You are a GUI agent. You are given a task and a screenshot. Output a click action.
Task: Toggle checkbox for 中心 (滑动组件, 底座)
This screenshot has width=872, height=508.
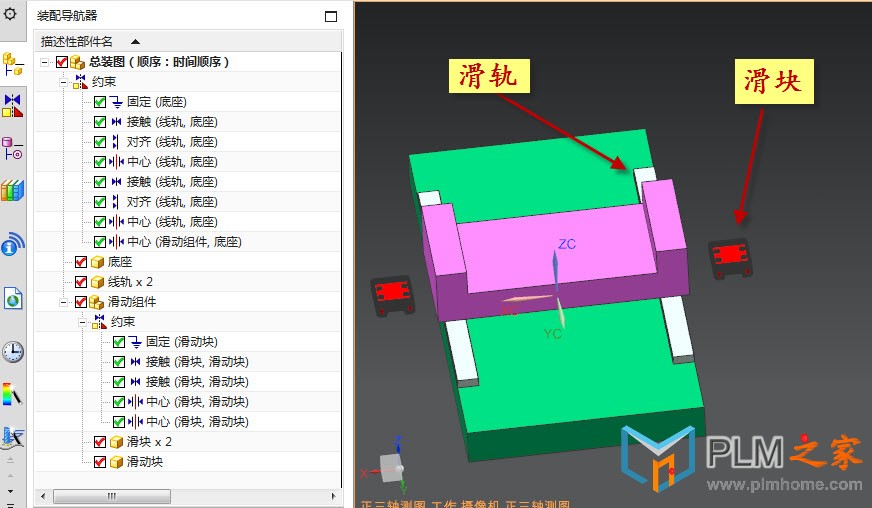click(x=100, y=242)
